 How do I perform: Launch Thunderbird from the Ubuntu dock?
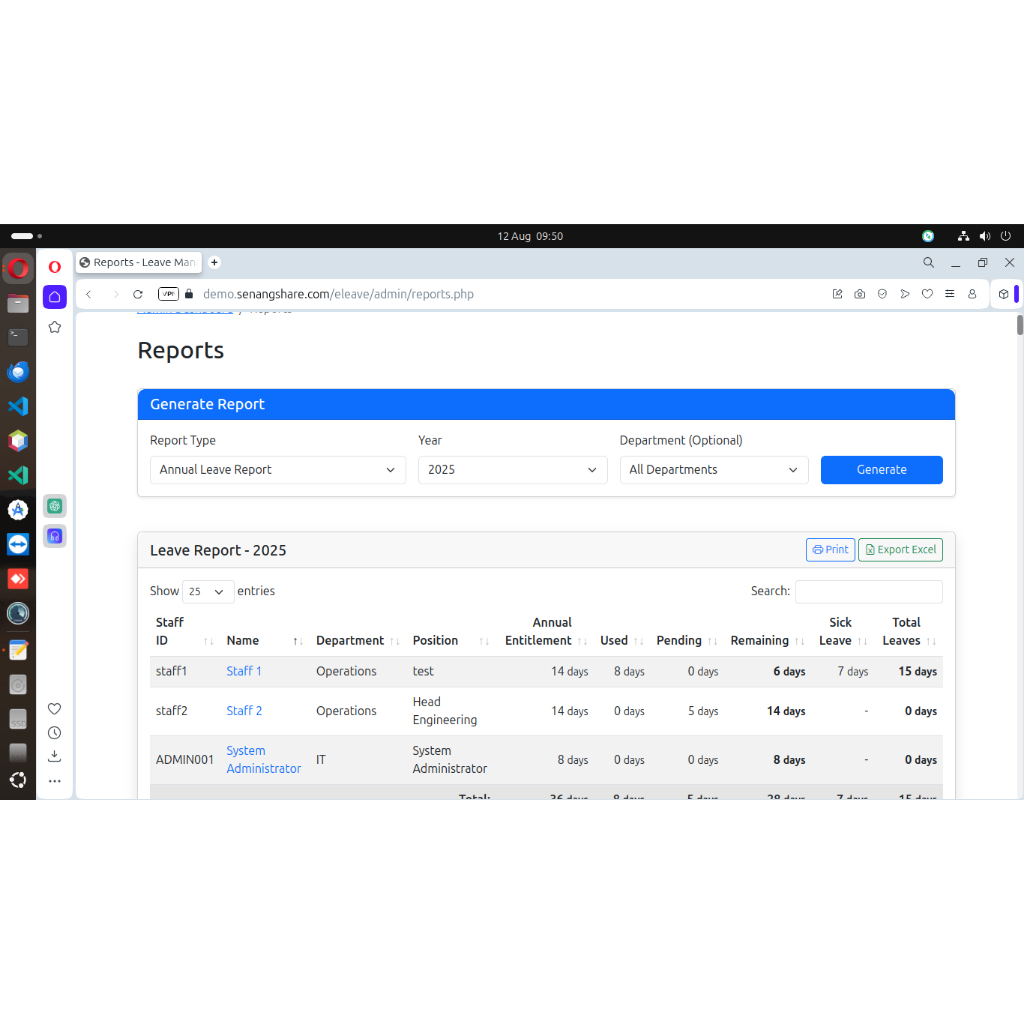18,372
